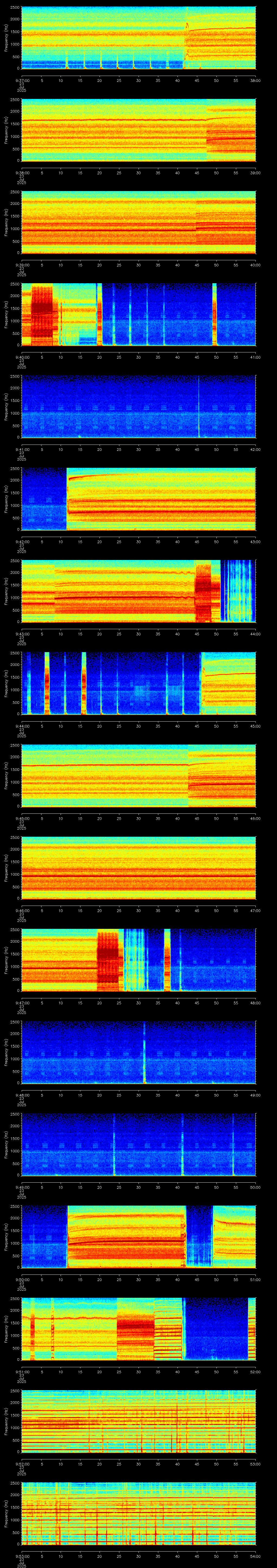The width and height of the screenshot is (277, 1568).
Task: Click the 54:00 end time label
Action: tap(255, 1556)
